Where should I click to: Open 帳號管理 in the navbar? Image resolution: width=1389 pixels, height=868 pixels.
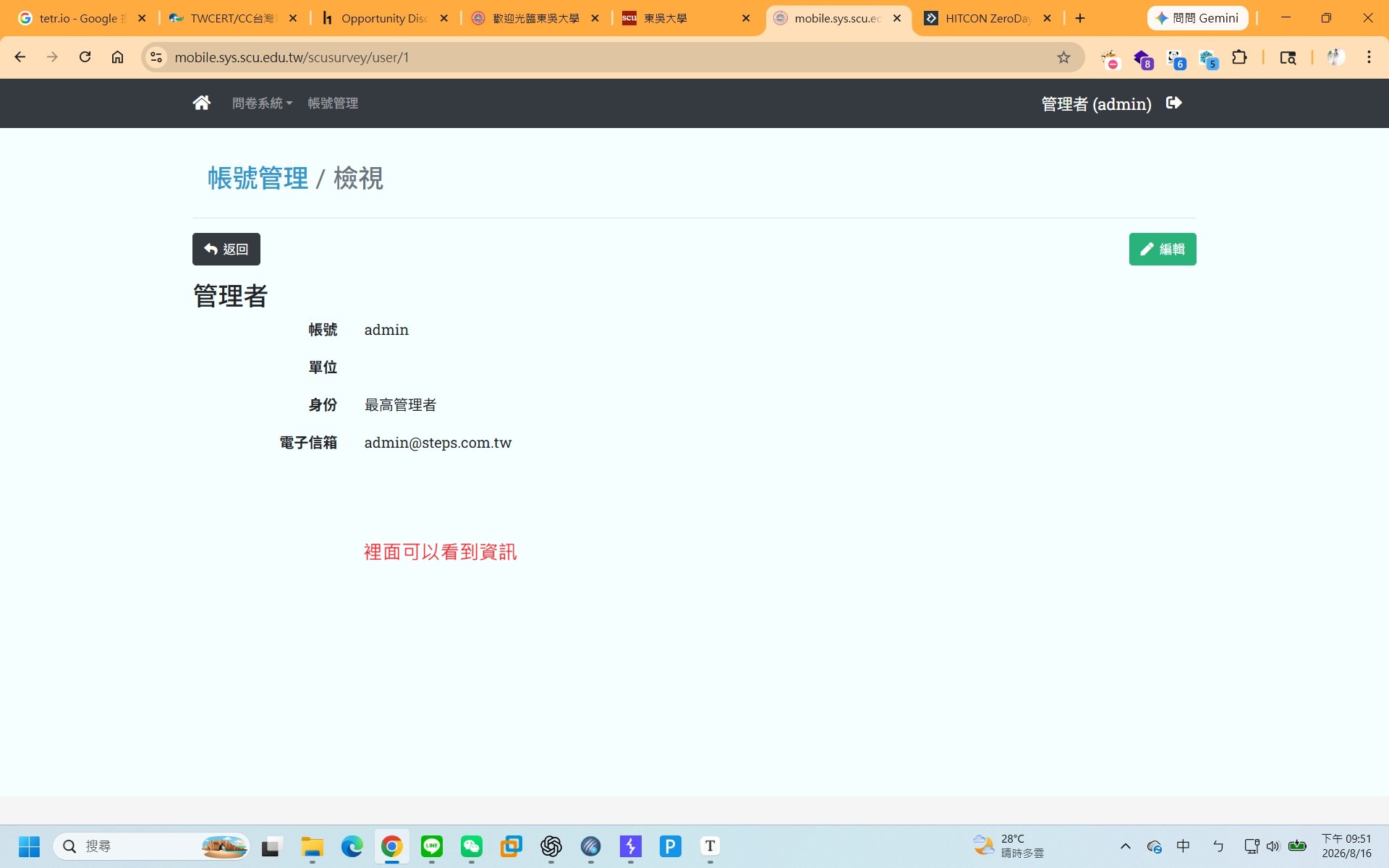333,103
